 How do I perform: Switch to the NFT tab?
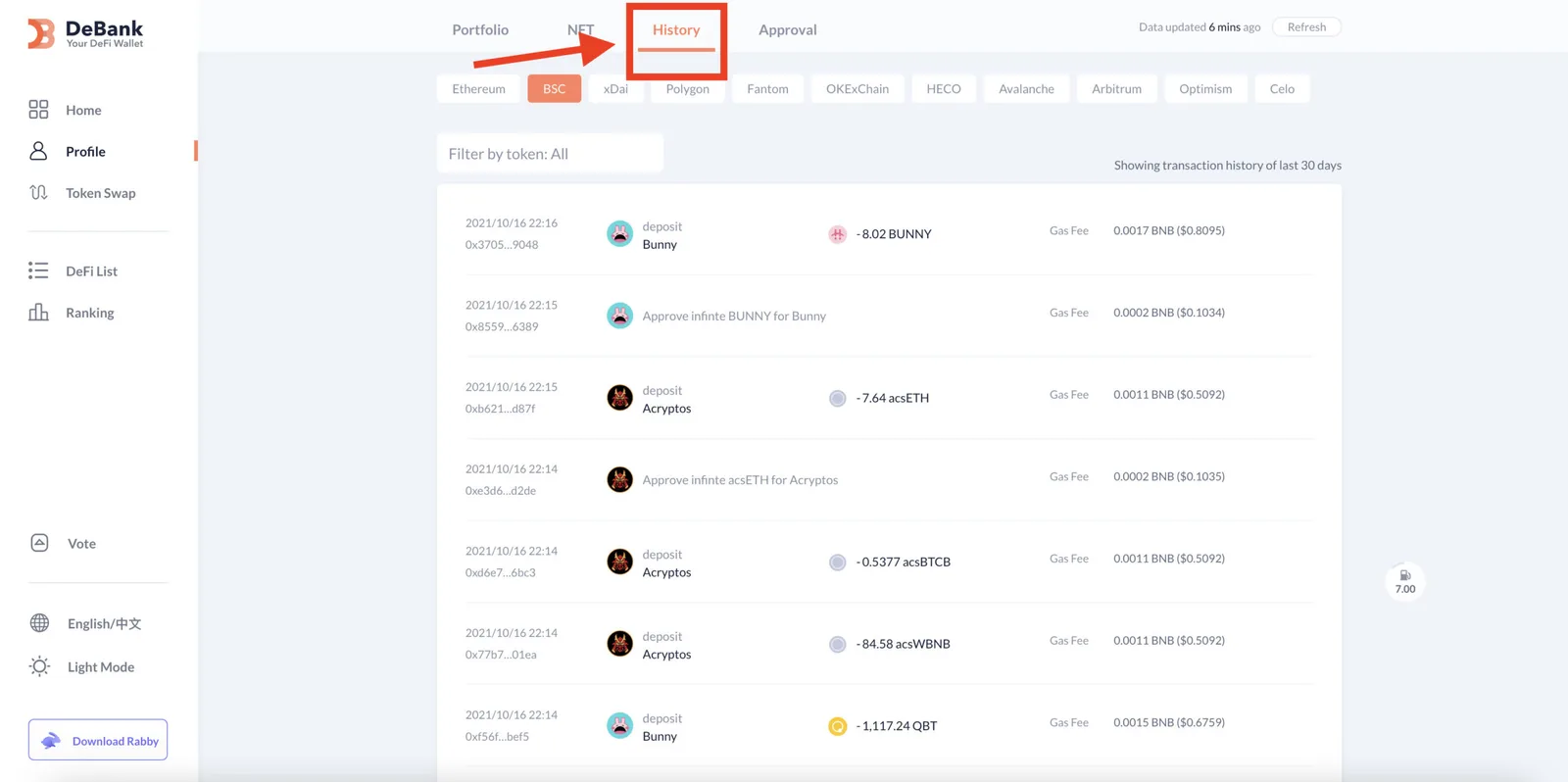click(580, 29)
